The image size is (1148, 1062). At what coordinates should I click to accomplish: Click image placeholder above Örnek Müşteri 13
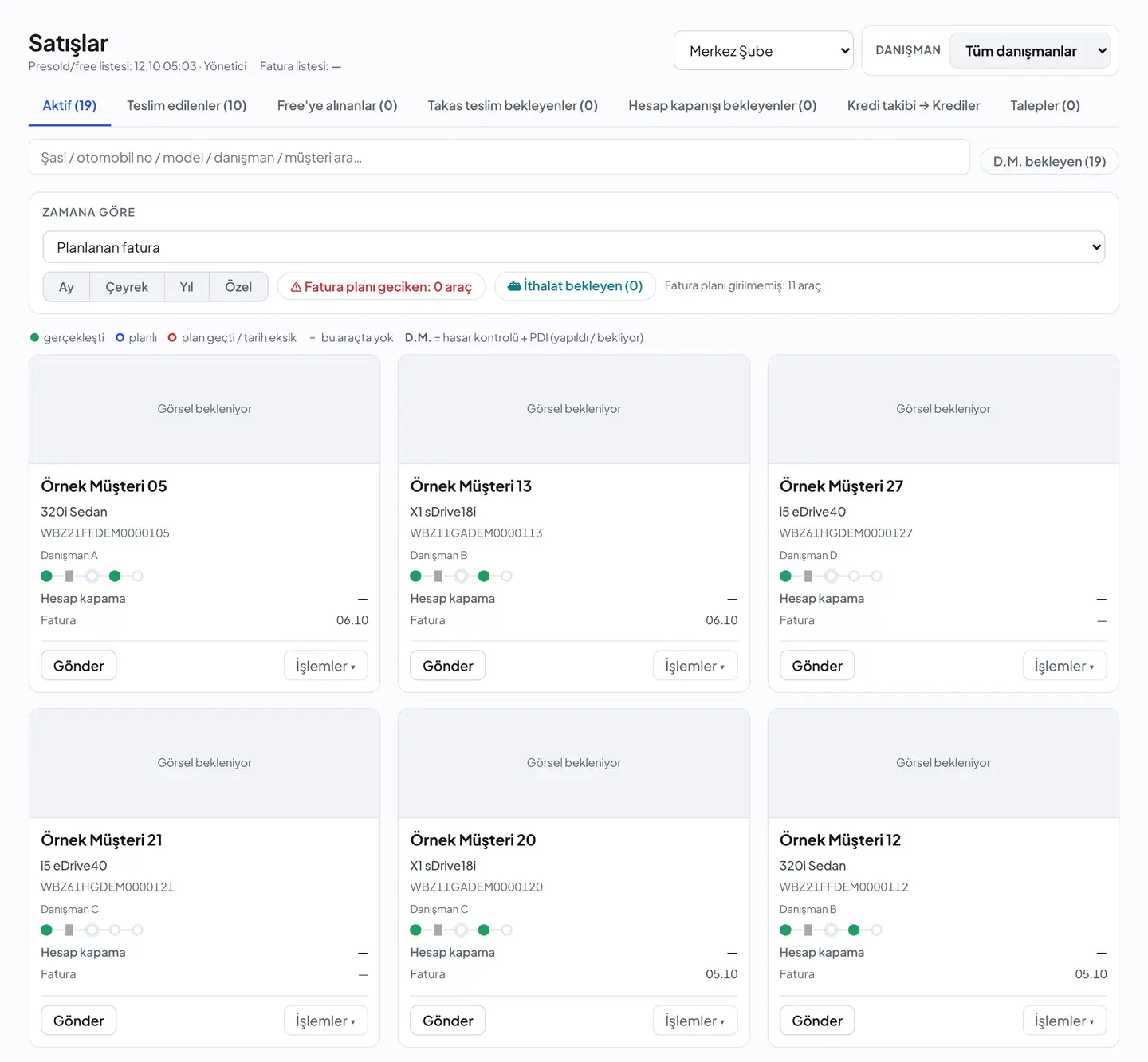[574, 409]
